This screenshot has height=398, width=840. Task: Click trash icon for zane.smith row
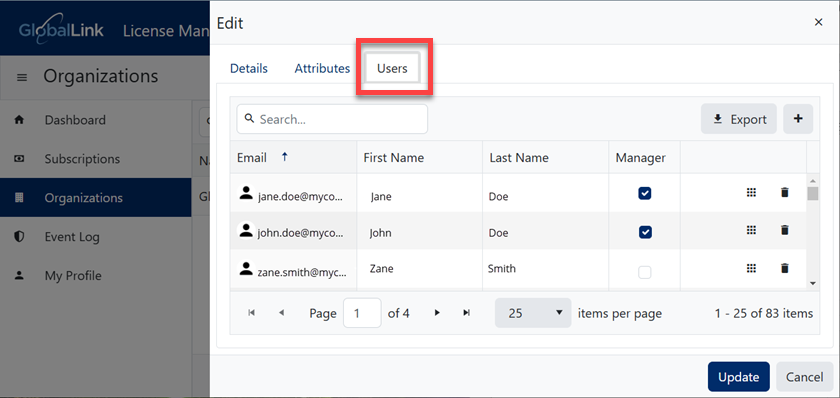(x=785, y=268)
